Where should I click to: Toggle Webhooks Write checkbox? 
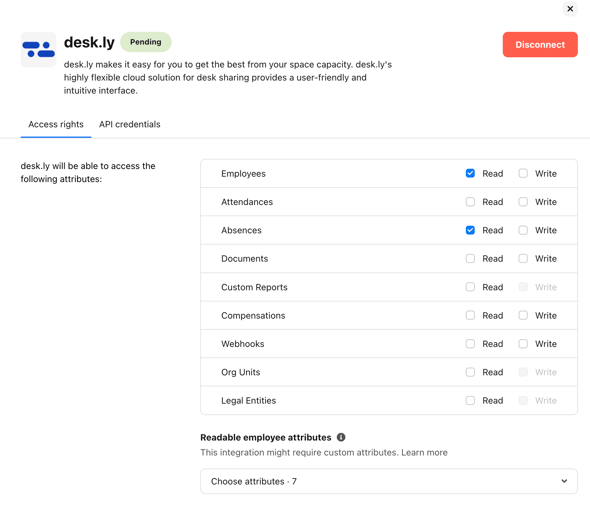(x=523, y=344)
